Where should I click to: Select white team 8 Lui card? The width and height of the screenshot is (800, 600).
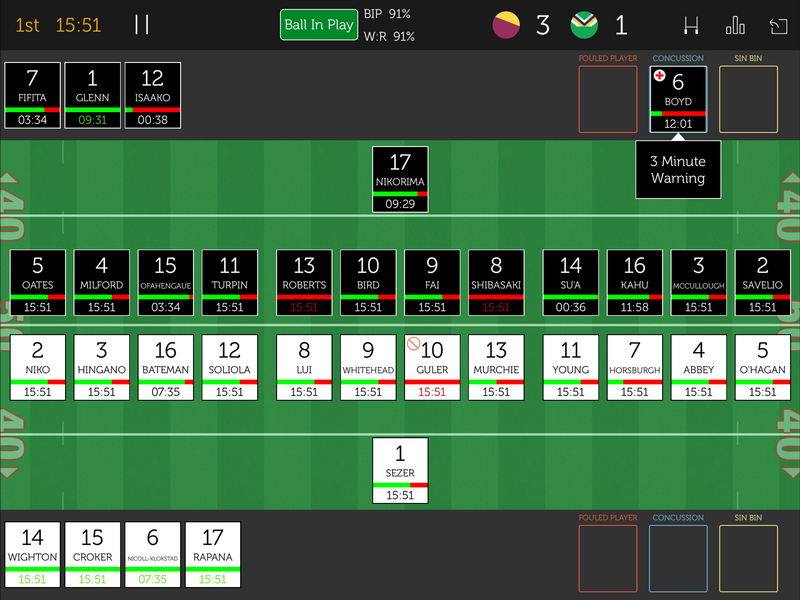point(304,367)
